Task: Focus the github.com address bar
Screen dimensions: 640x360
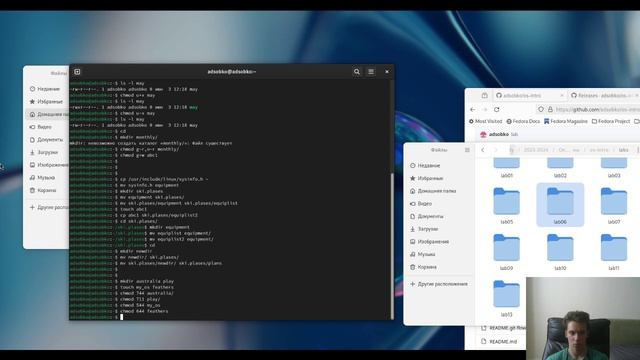Action: [x=598, y=109]
